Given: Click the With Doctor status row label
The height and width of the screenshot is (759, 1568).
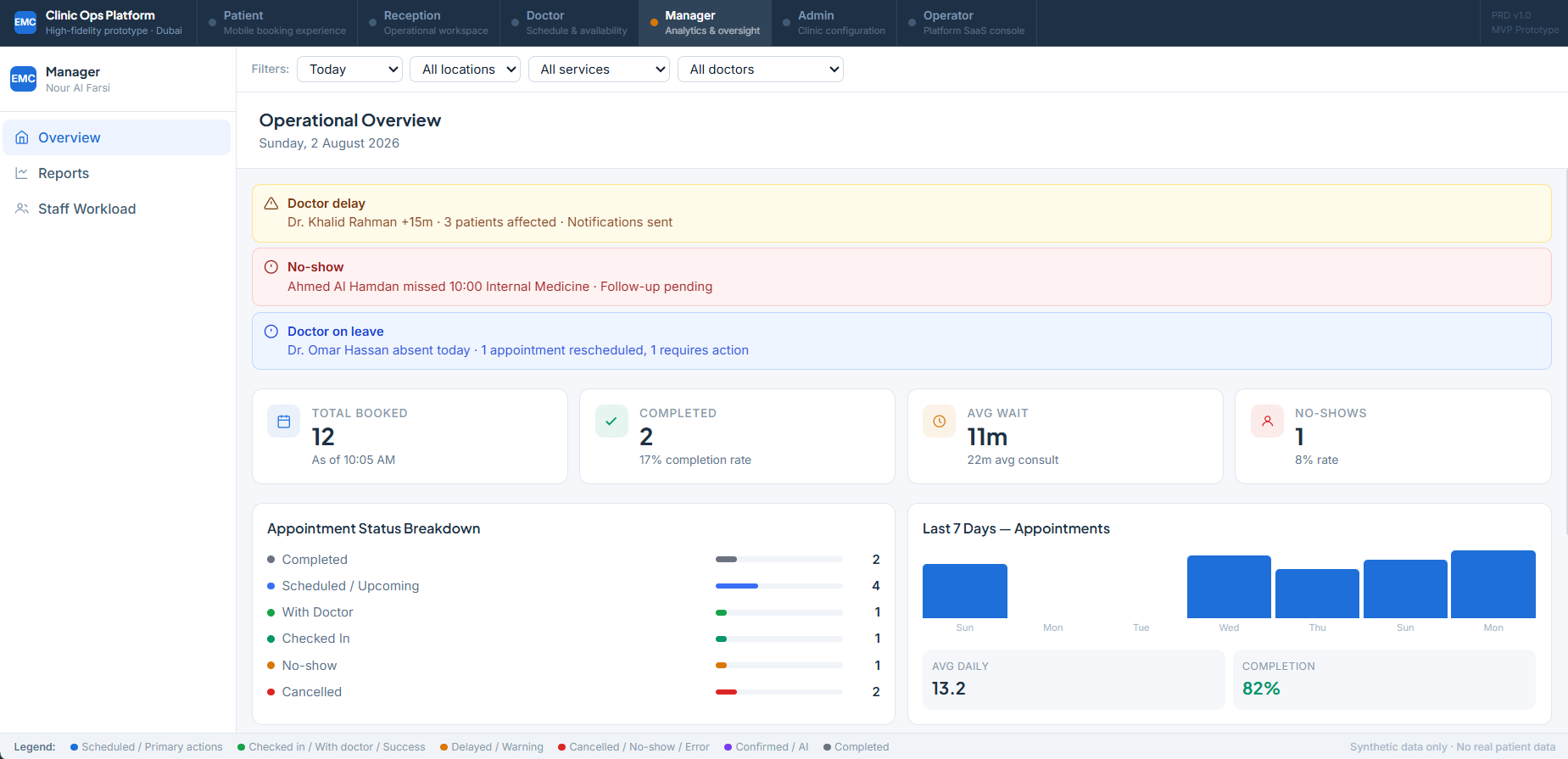Looking at the screenshot, I should [317, 612].
